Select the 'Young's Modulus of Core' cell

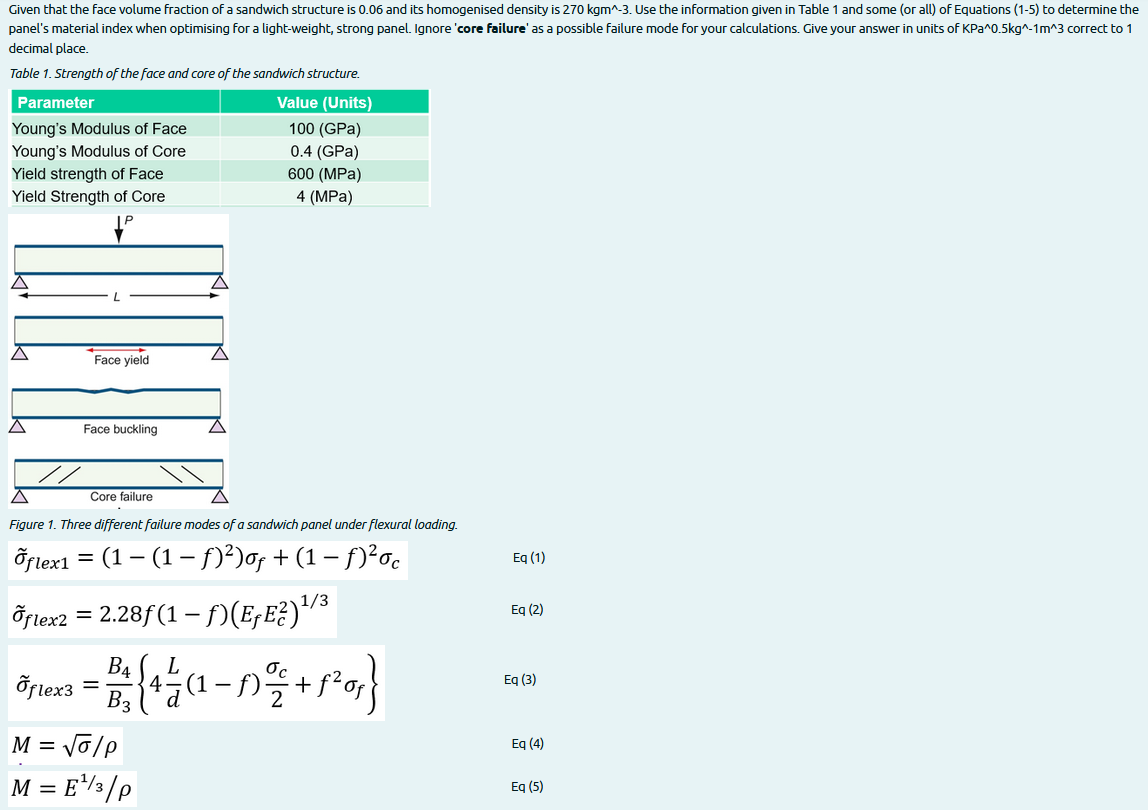coord(116,151)
